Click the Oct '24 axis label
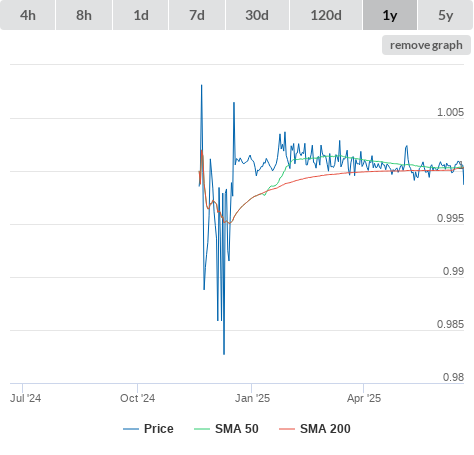 [137, 398]
